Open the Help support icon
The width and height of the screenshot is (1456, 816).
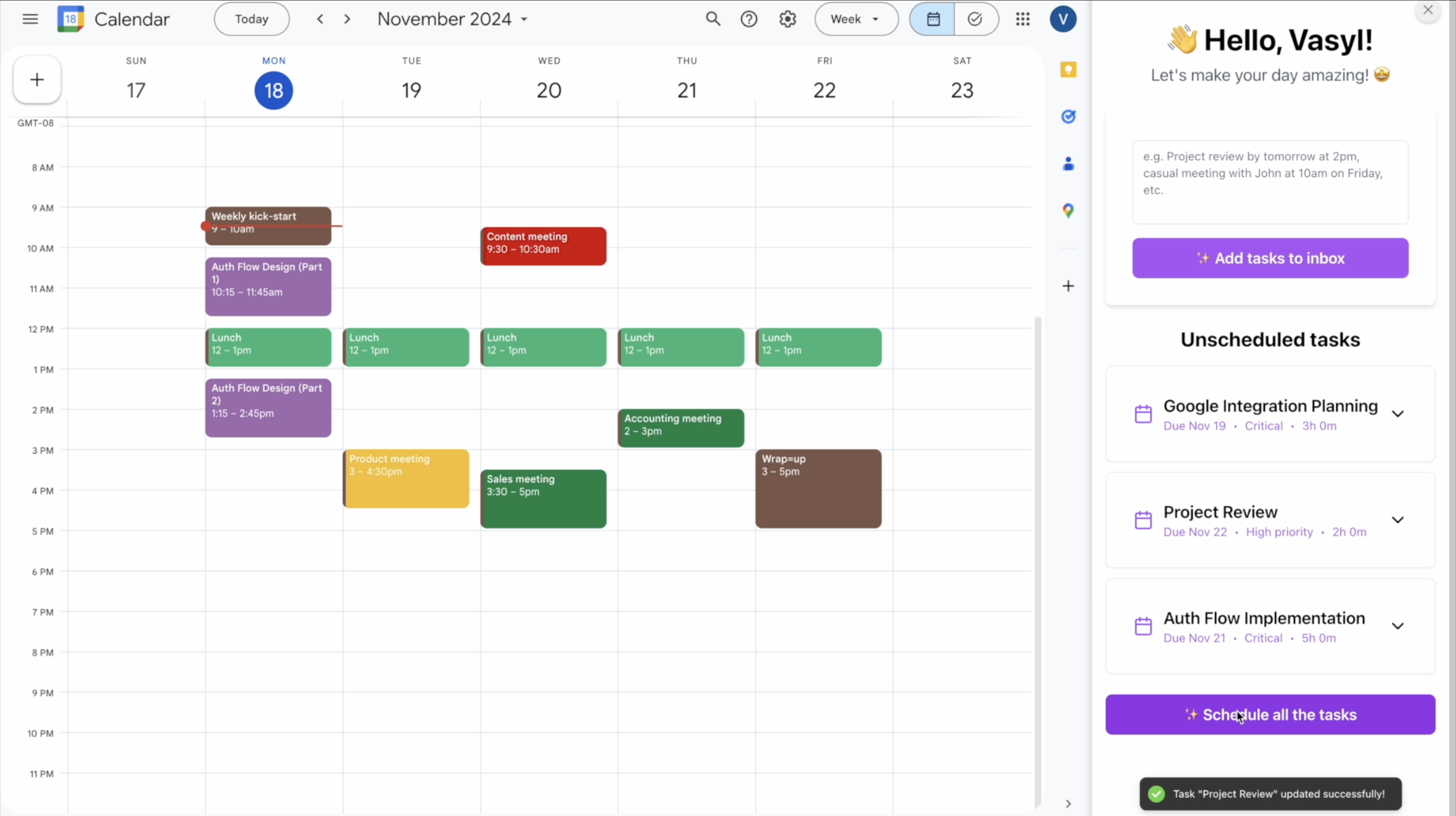(x=749, y=19)
